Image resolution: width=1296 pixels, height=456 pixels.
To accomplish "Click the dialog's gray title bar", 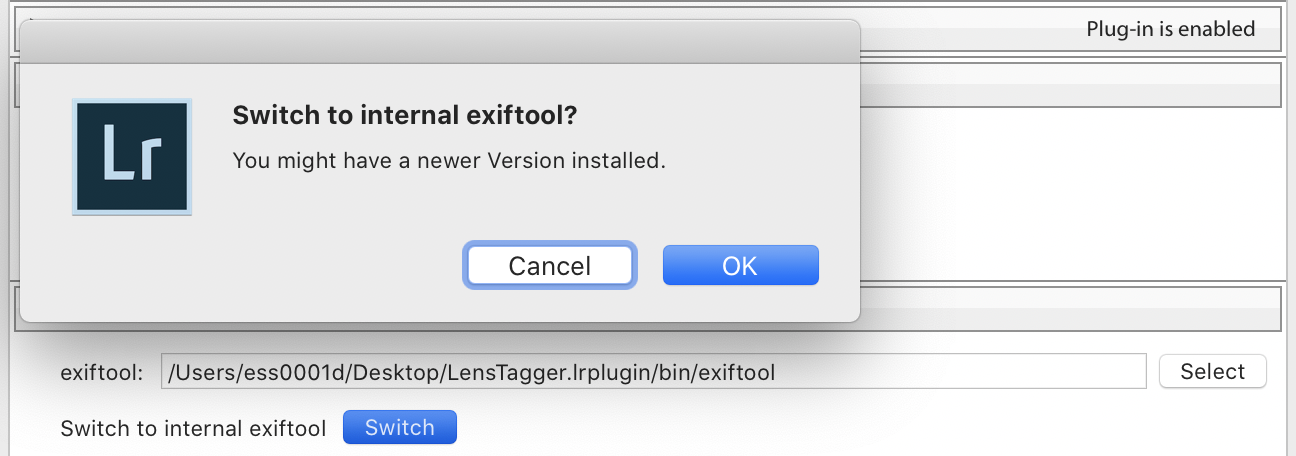I will point(440,42).
